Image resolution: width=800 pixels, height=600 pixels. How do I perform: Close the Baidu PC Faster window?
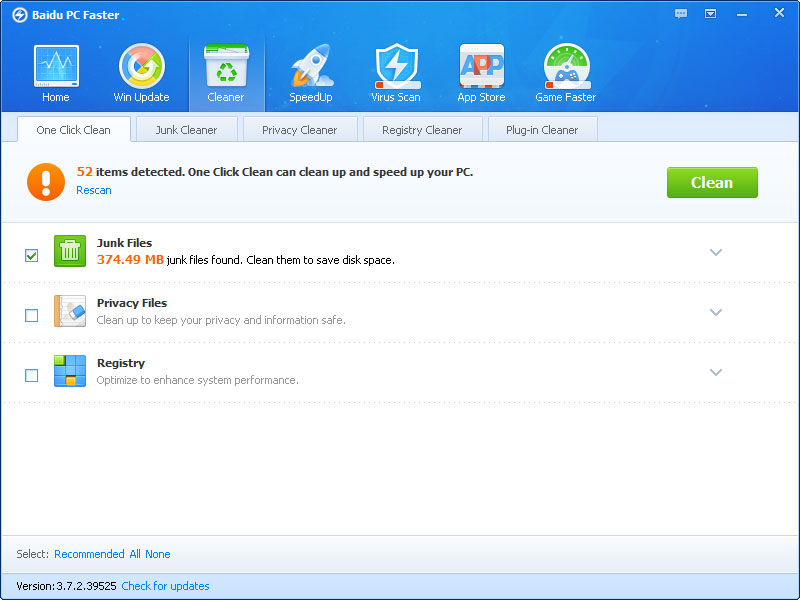(x=779, y=13)
